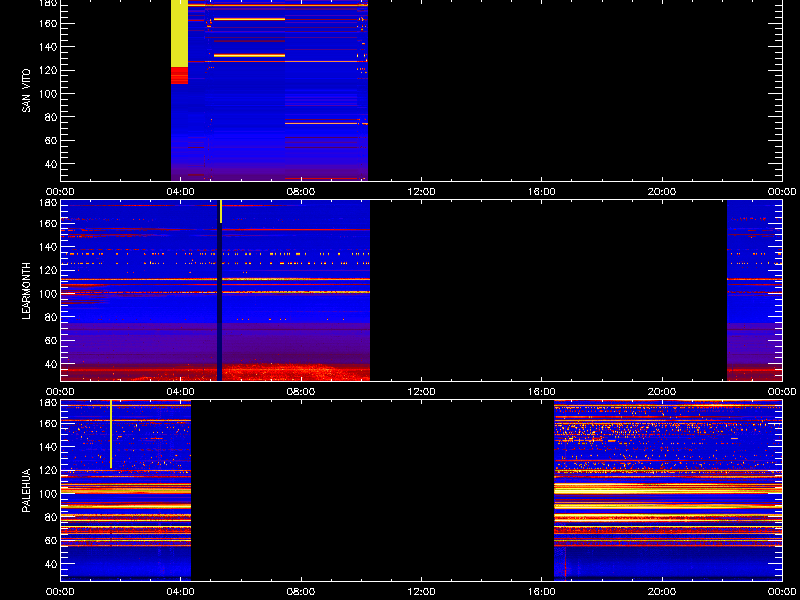Click 08:00 under the Learmonth plot
Viewport: 800px width, 600px height.
[x=301, y=392]
